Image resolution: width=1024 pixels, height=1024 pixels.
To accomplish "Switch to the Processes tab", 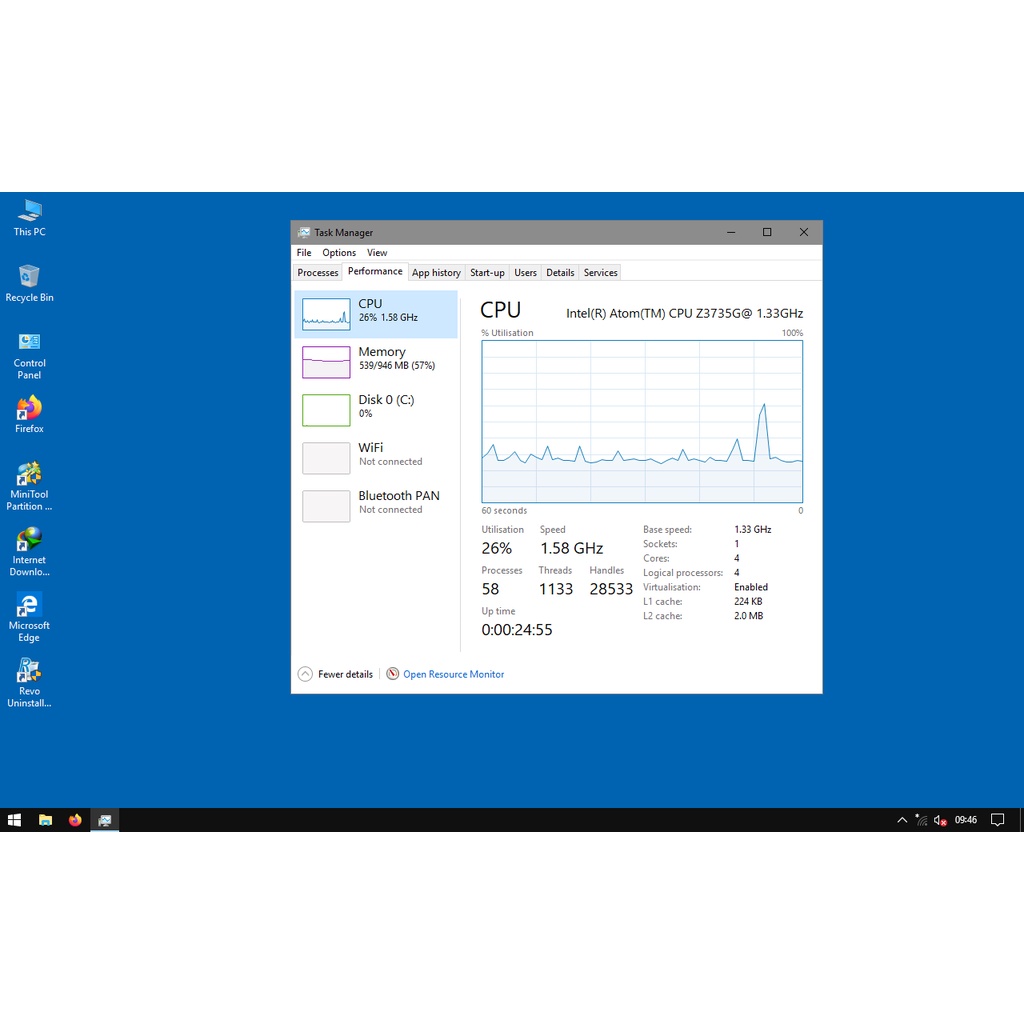I will click(318, 273).
